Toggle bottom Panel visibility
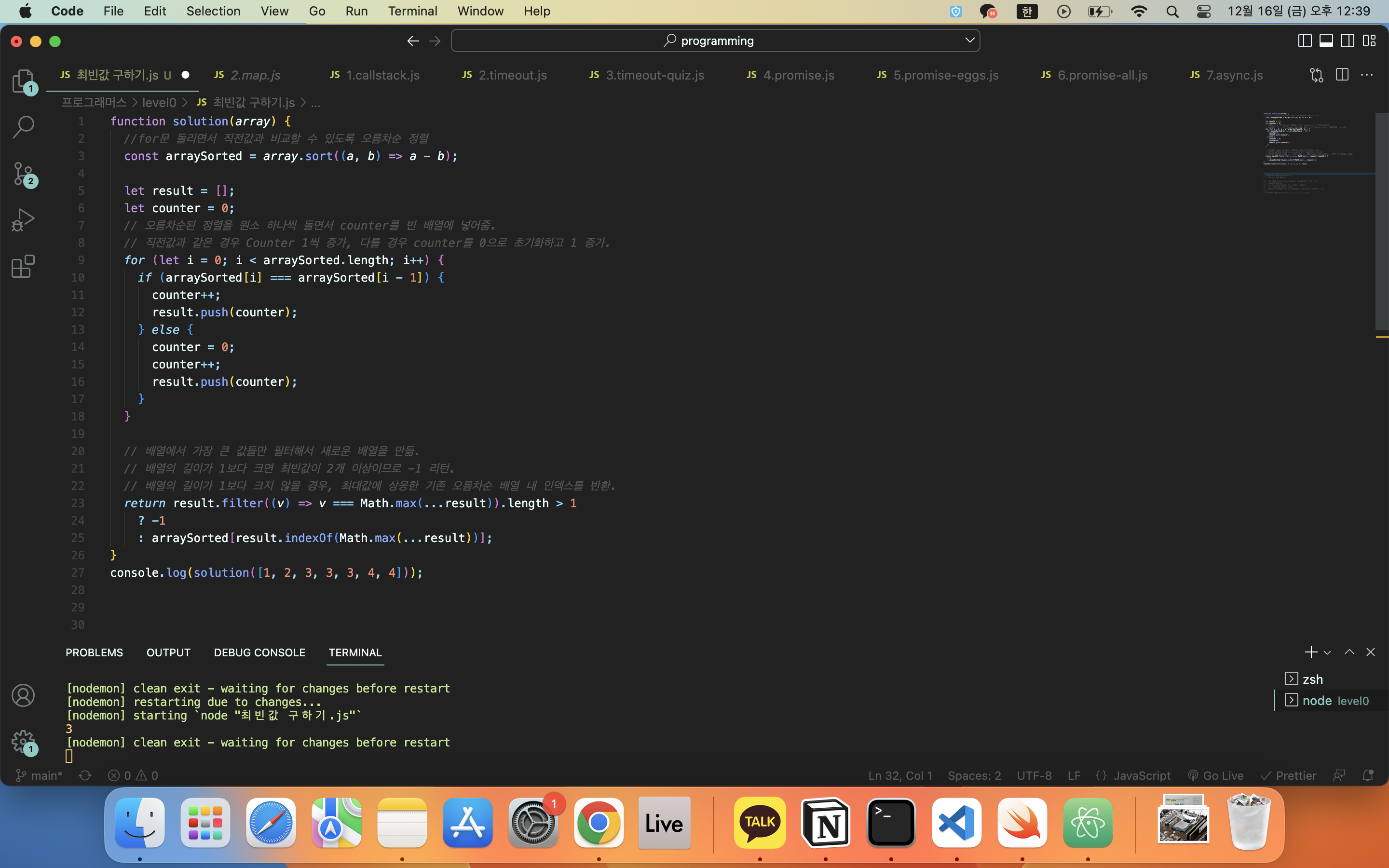This screenshot has height=868, width=1389. (1326, 41)
